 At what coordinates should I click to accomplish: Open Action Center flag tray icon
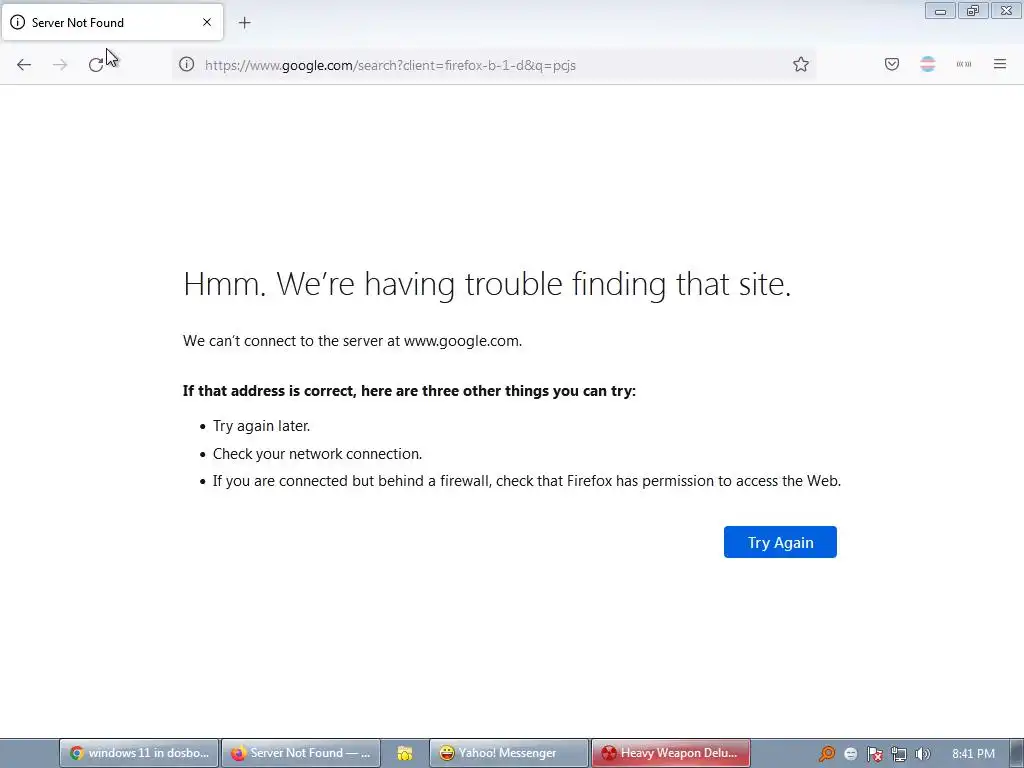coord(874,754)
